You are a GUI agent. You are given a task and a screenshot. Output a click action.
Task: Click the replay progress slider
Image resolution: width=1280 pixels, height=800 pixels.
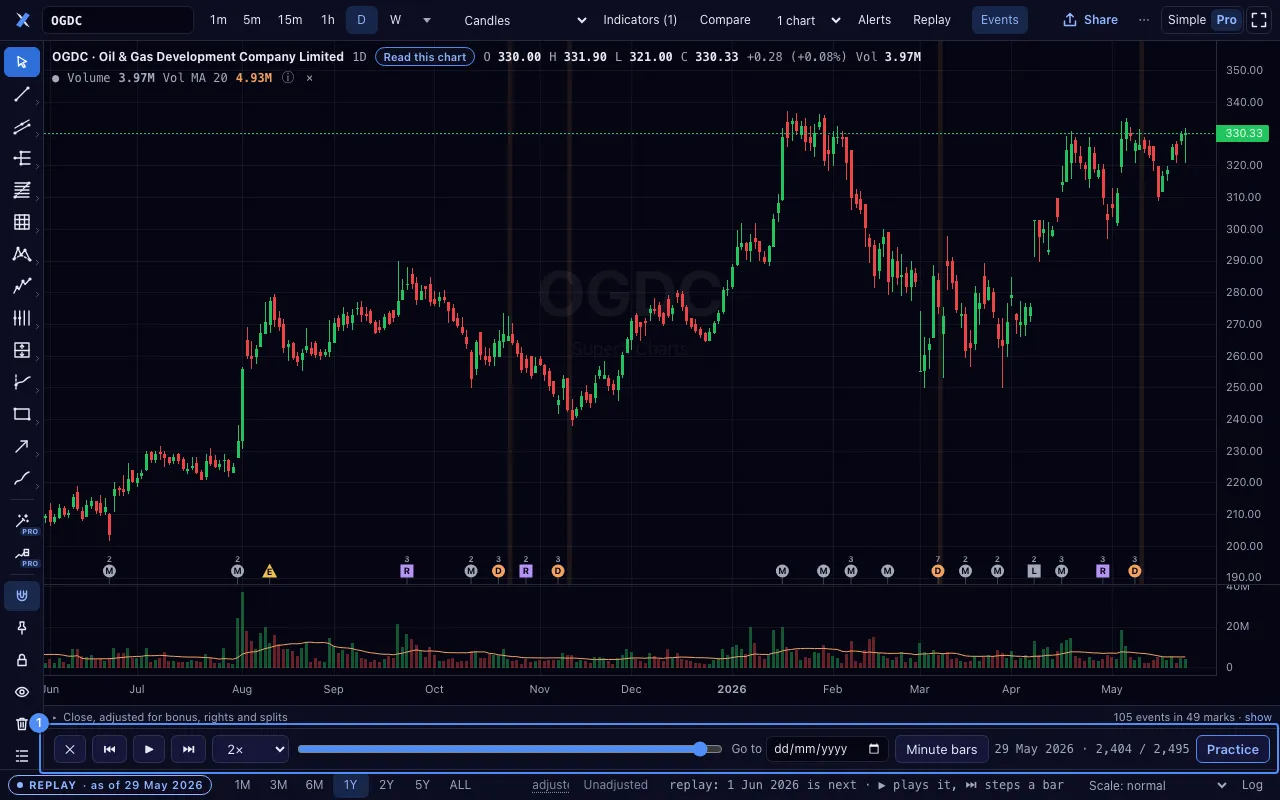[x=510, y=749]
